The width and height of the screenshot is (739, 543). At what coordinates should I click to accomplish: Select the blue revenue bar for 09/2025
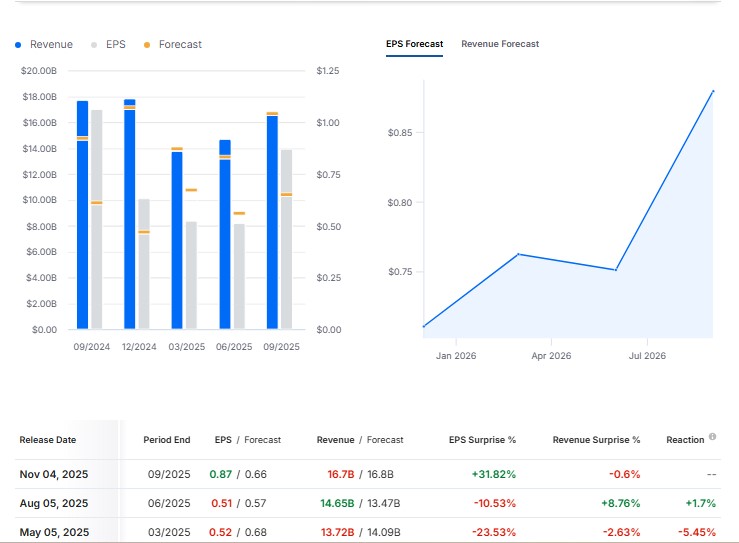pos(272,225)
